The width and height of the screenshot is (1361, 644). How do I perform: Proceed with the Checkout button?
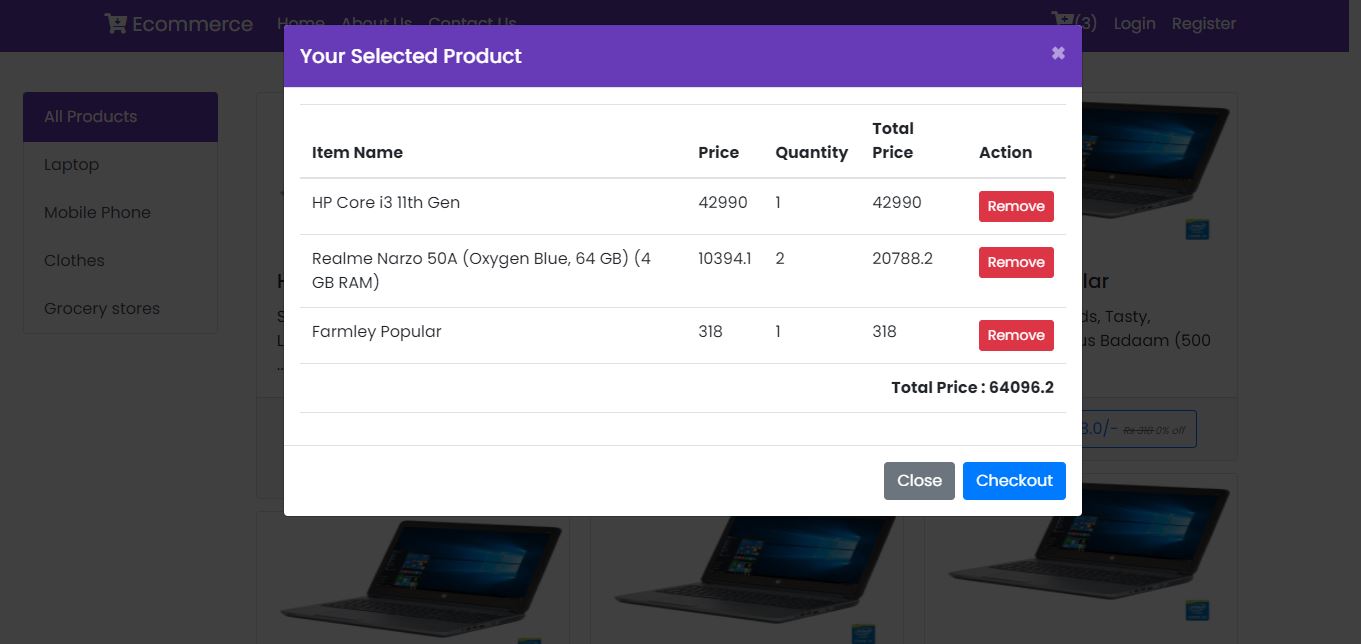pyautogui.click(x=1014, y=480)
